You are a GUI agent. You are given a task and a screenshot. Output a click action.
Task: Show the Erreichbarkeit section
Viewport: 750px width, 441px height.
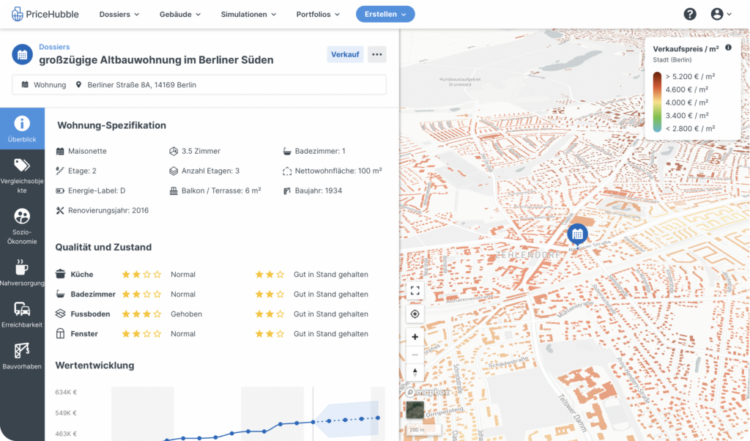[21, 315]
